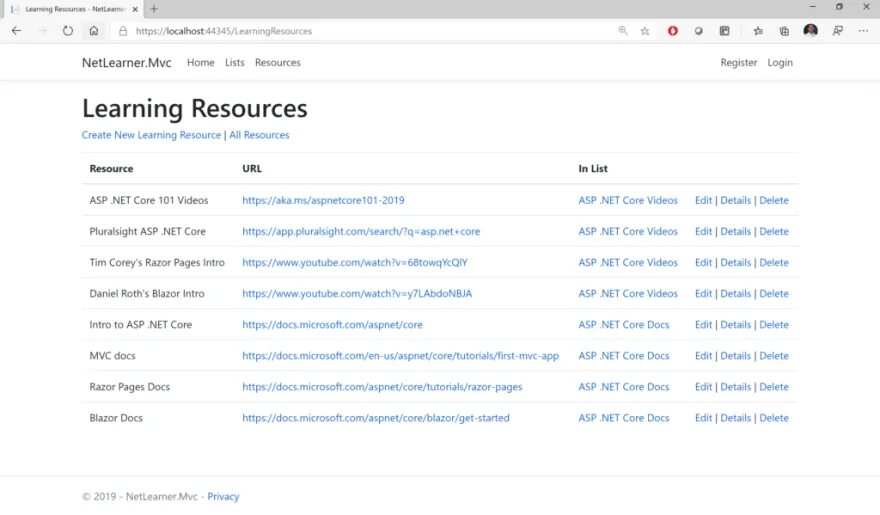
Task: Click the browser back arrow
Action: 16,31
